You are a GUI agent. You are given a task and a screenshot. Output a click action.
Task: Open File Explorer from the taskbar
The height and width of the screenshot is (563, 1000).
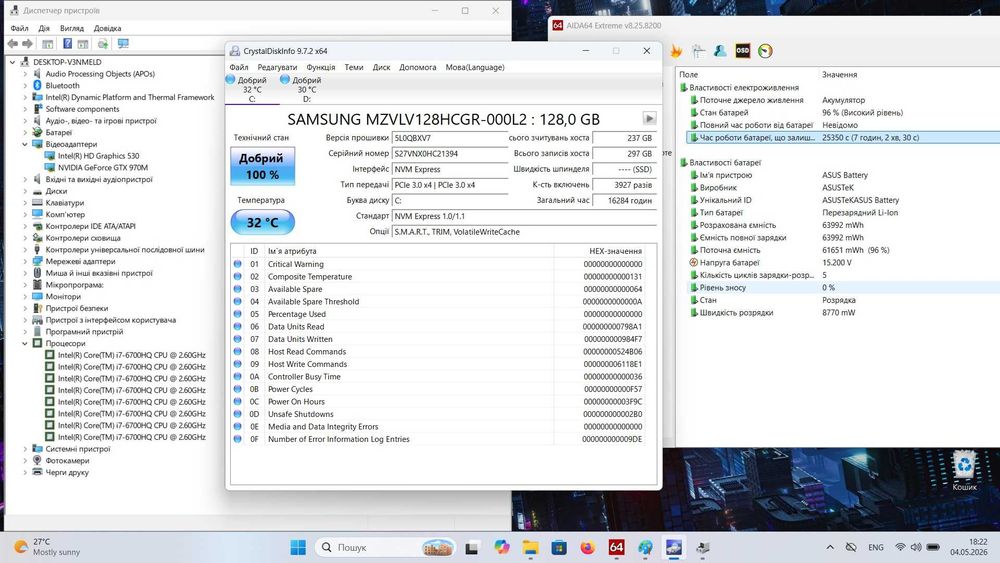pos(530,547)
